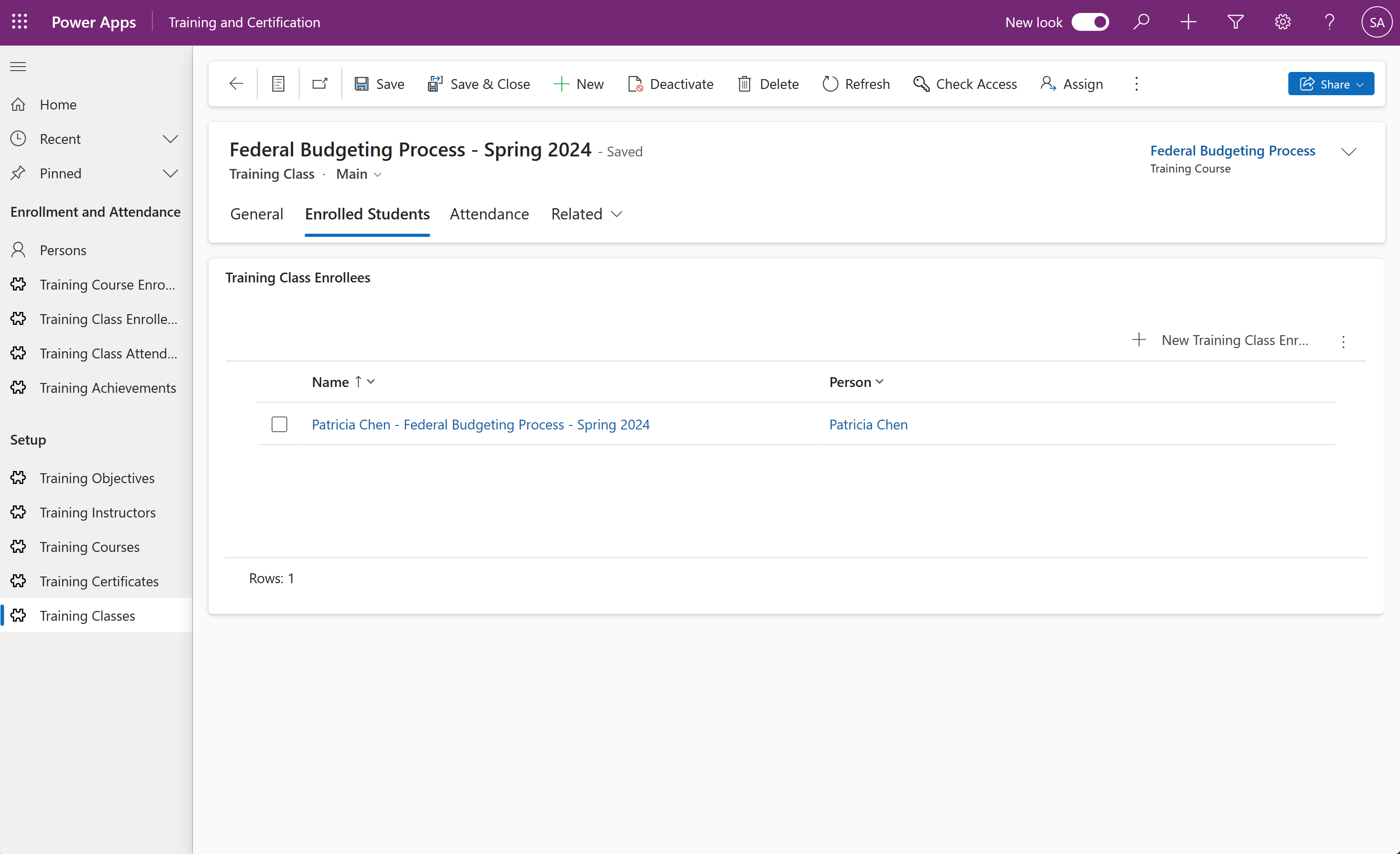Viewport: 1400px width, 854px height.
Task: Open Persons in sidebar
Action: point(96,250)
